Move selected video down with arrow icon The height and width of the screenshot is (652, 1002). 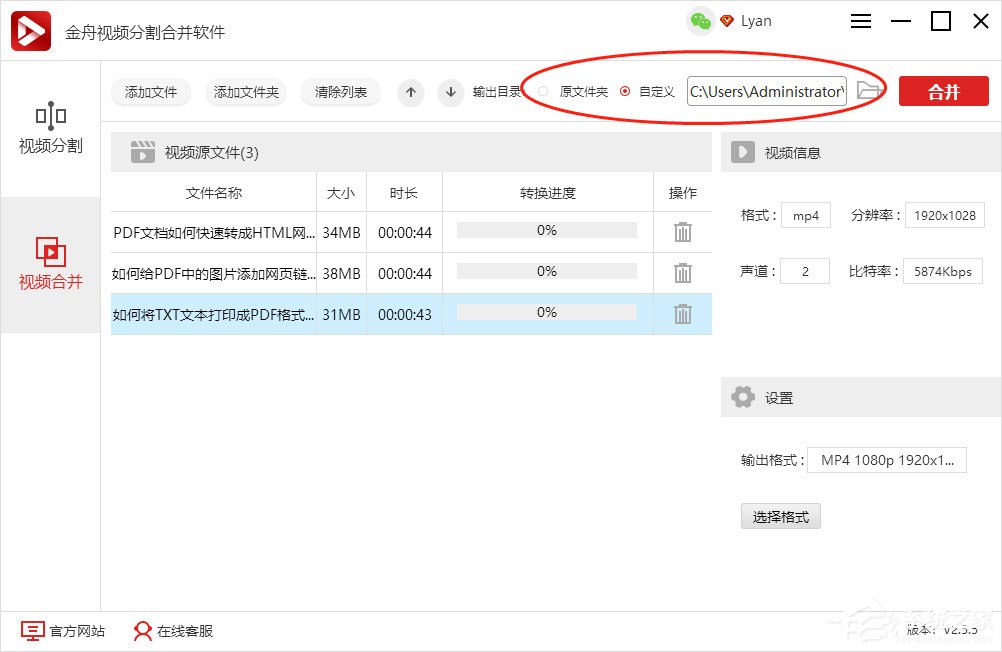449,92
